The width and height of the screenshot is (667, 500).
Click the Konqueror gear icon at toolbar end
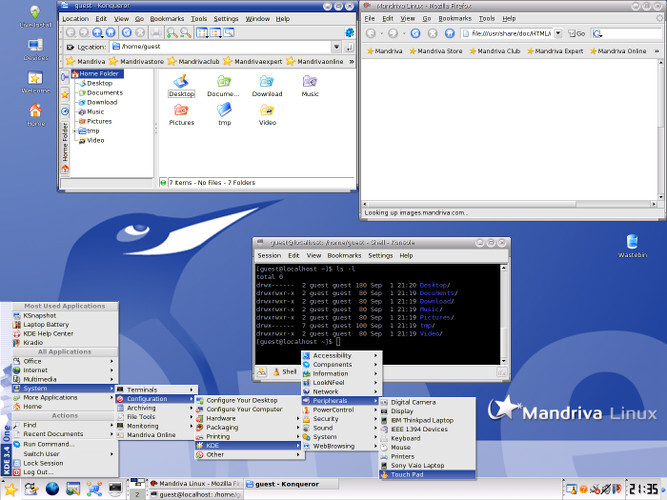click(x=349, y=33)
